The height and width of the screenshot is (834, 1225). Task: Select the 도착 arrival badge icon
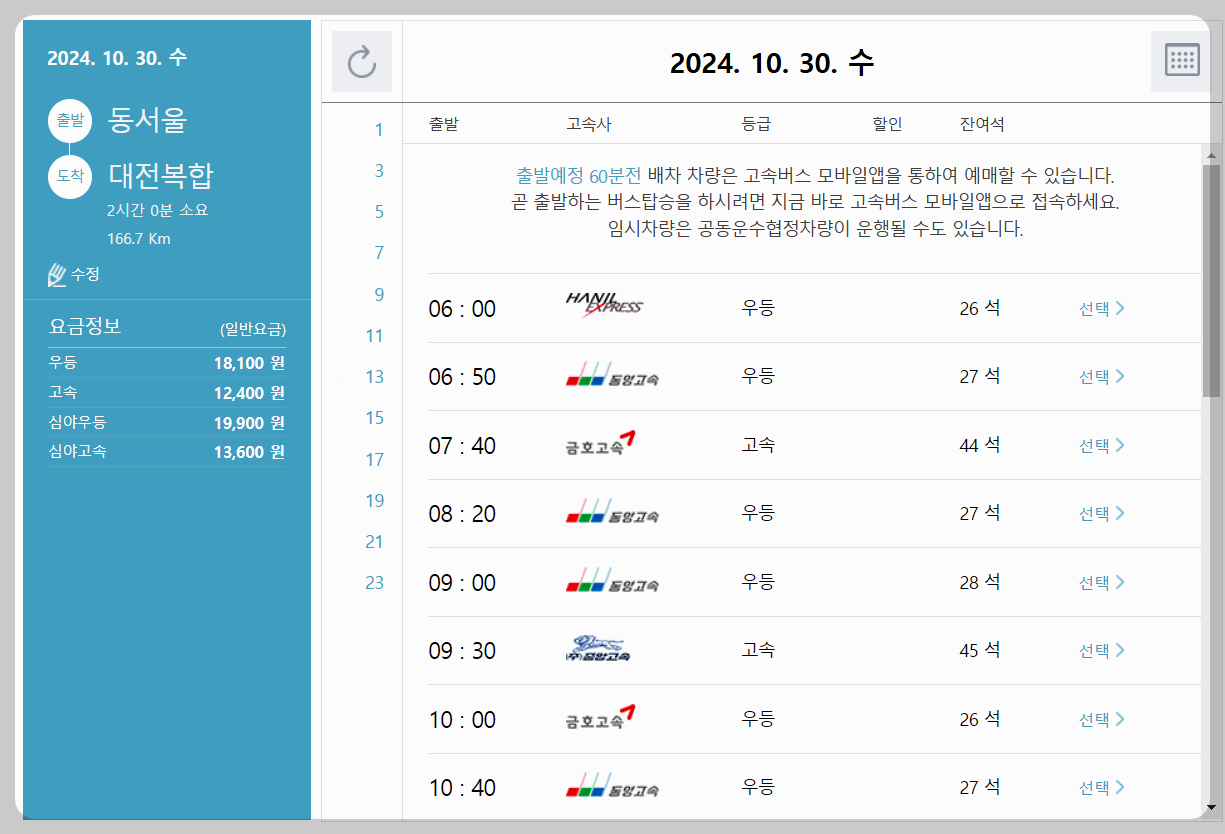click(x=68, y=177)
